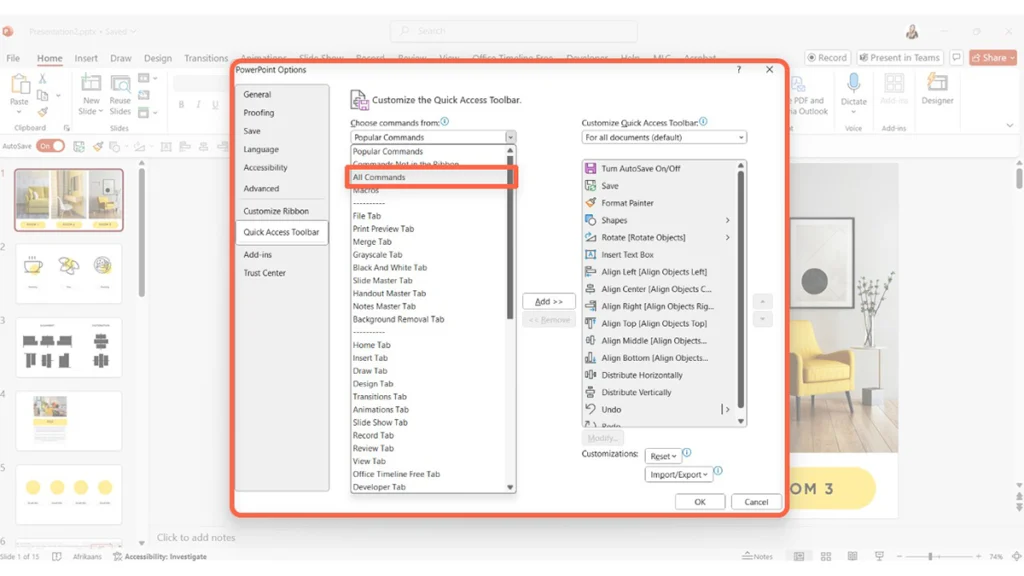The height and width of the screenshot is (576, 1024).
Task: Click the Paste icon in Clipboard group
Action: pyautogui.click(x=20, y=85)
